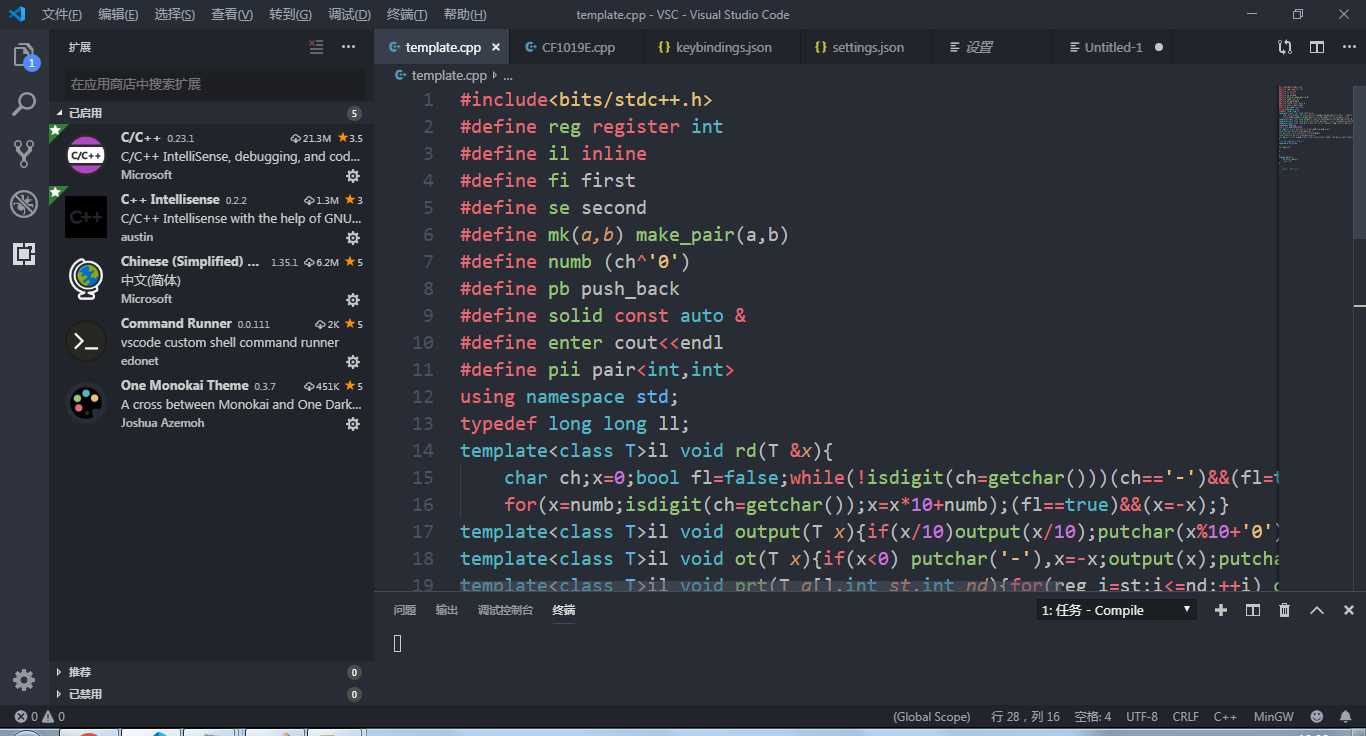Open the 调试(D) menu
This screenshot has height=736, width=1366.
[349, 15]
